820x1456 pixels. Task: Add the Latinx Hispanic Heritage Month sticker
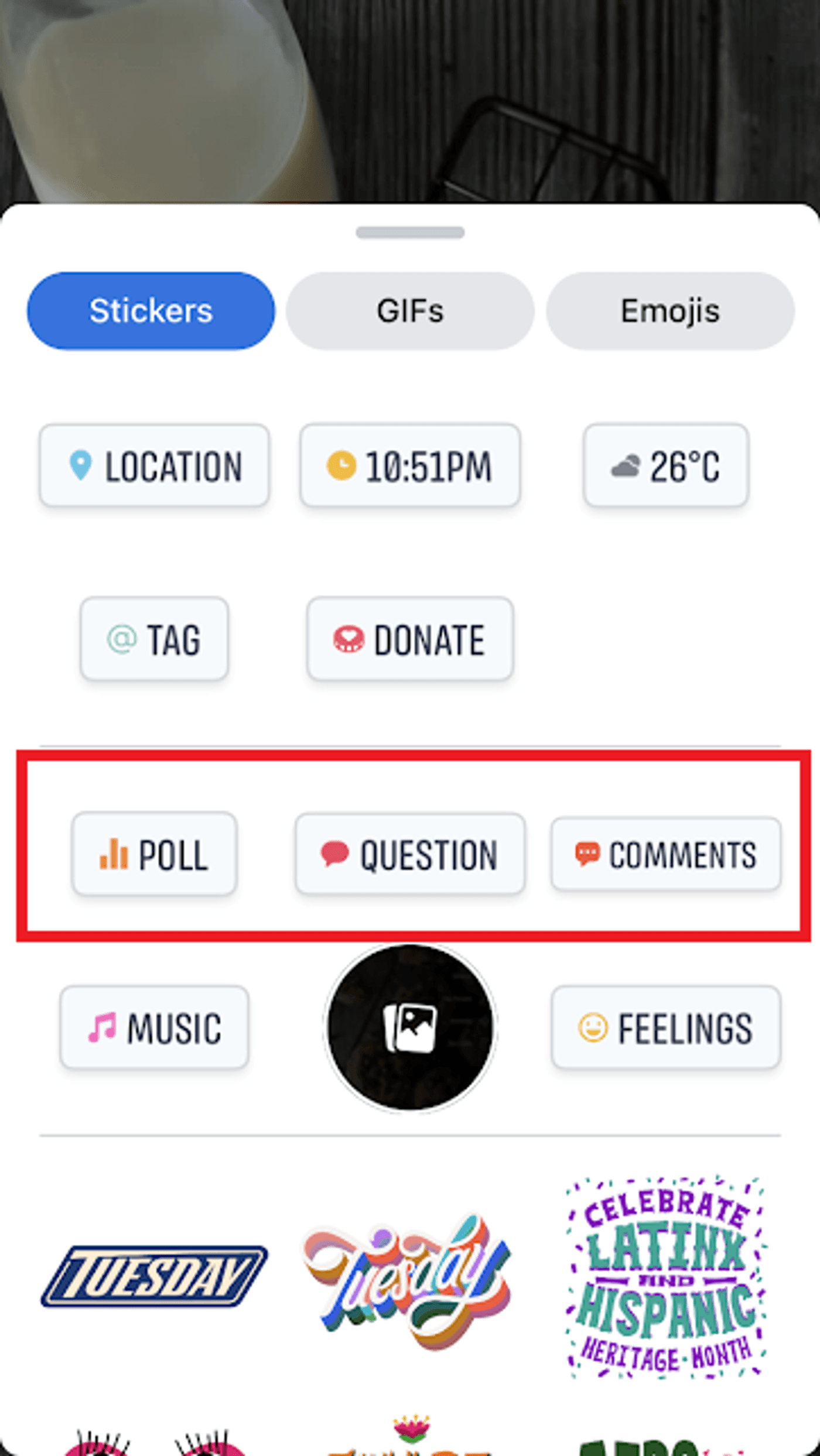(x=665, y=1276)
